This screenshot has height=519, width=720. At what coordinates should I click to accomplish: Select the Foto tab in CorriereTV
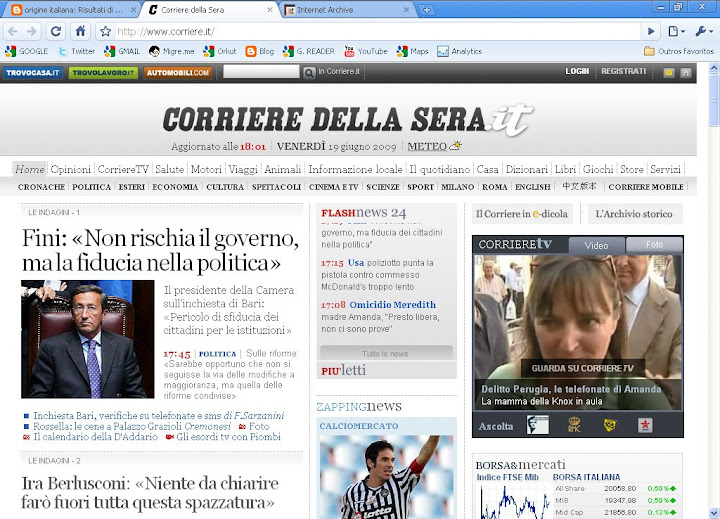click(654, 245)
